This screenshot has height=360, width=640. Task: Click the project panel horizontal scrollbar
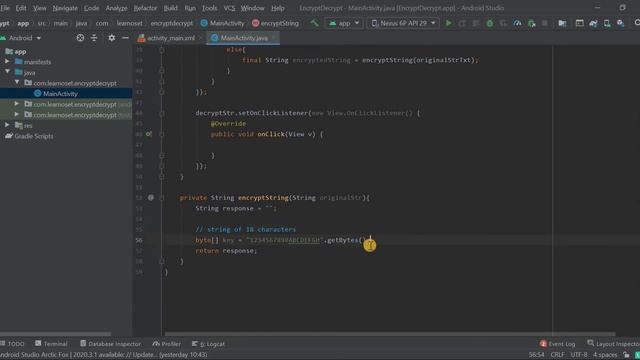pos(55,334)
